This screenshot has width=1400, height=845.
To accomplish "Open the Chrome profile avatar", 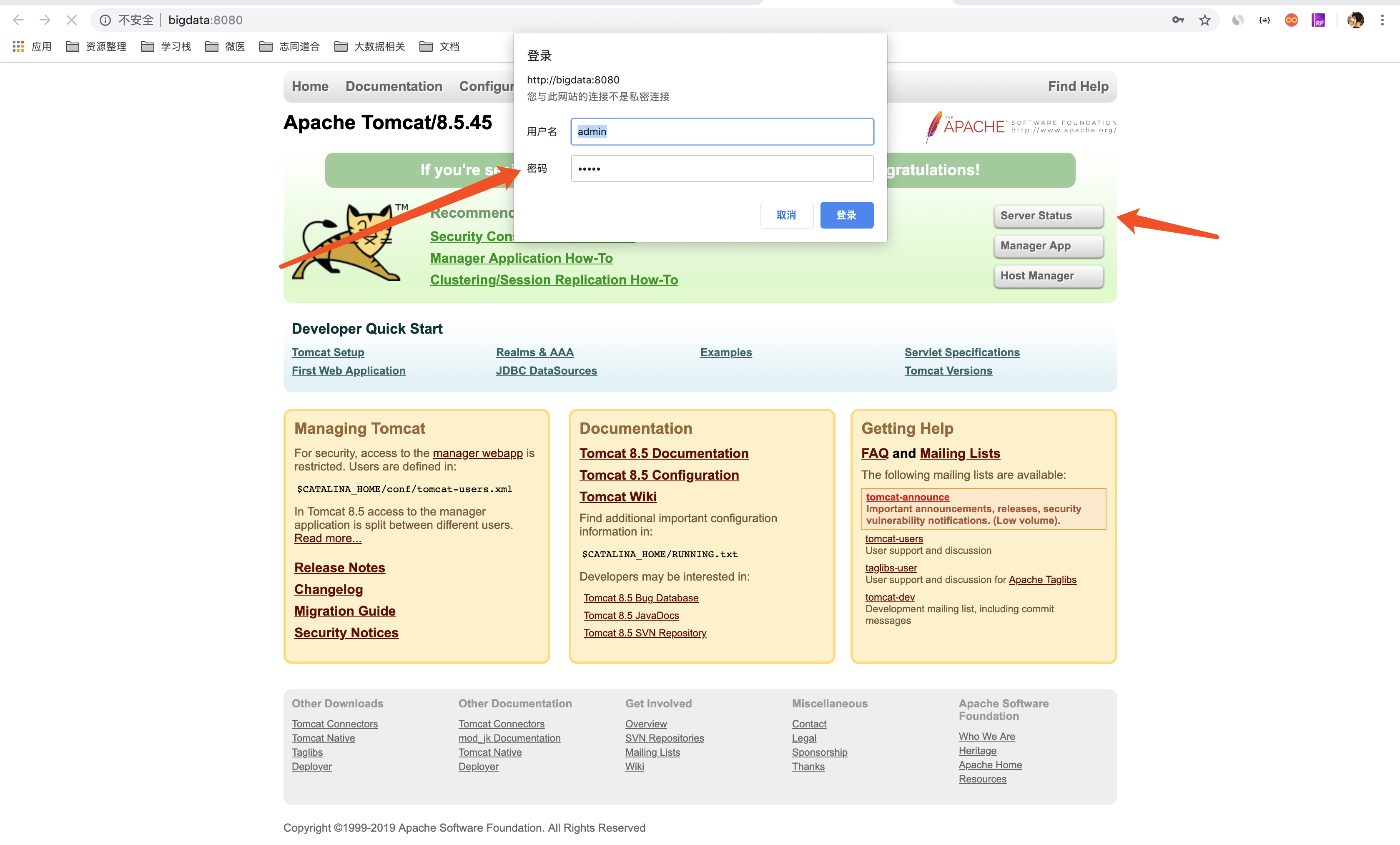I will click(1356, 20).
